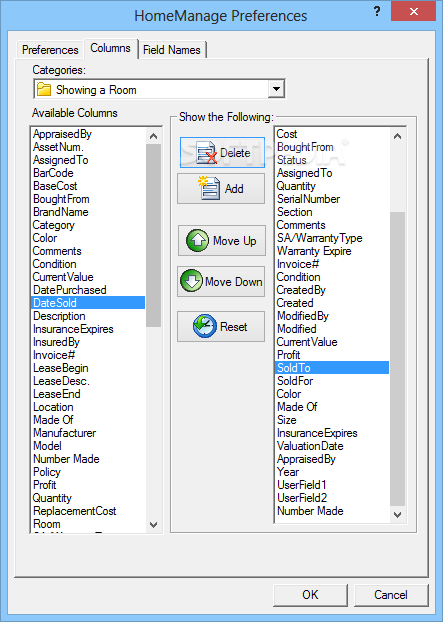Click the Available Columns scroll up arrow
The height and width of the screenshot is (622, 443).
click(153, 136)
